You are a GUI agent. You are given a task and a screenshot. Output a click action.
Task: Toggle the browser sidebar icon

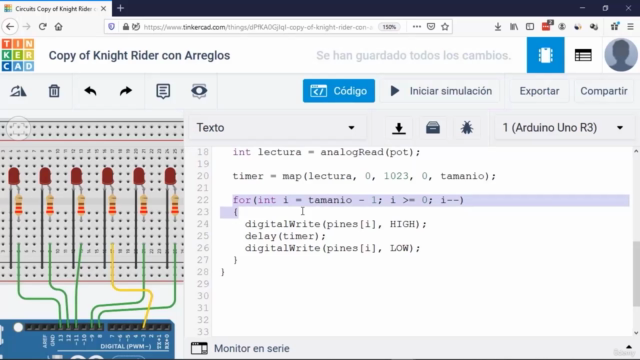click(x=530, y=27)
